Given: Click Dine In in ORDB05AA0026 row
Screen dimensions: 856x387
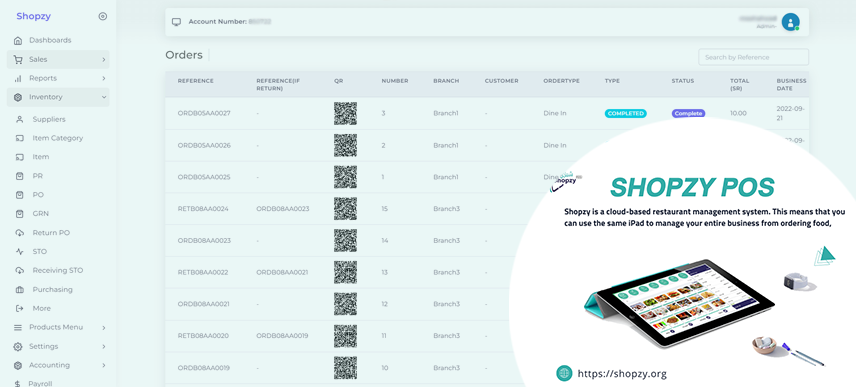Looking at the screenshot, I should pyautogui.click(x=555, y=145).
